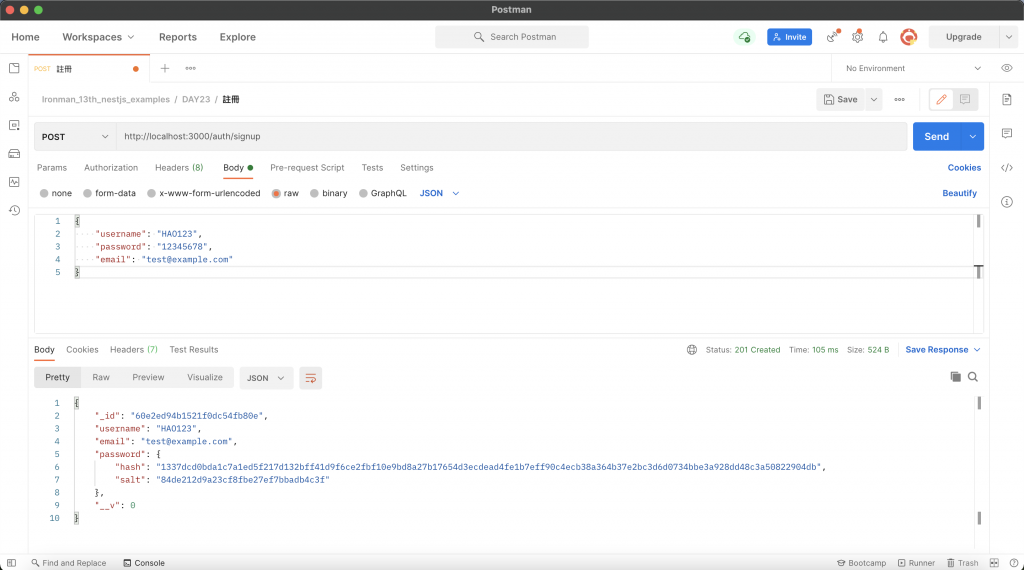Open Console in the status bar
Screen dimensions: 1024x570
(x=144, y=563)
